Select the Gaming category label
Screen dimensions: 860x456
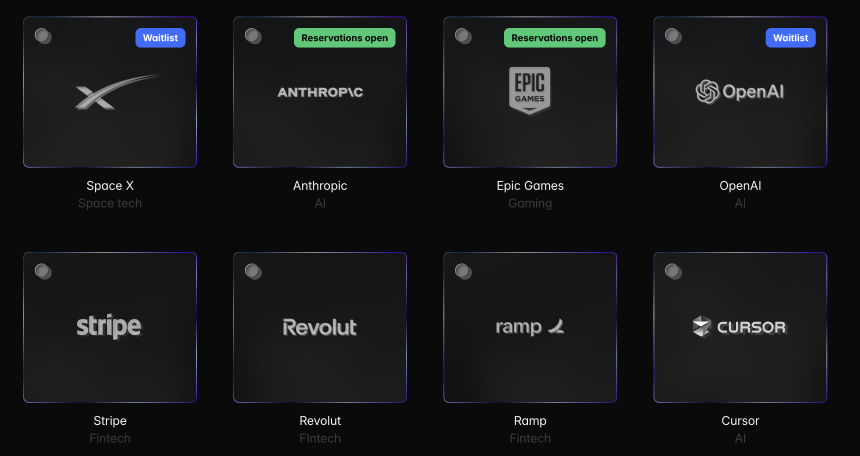[530, 203]
